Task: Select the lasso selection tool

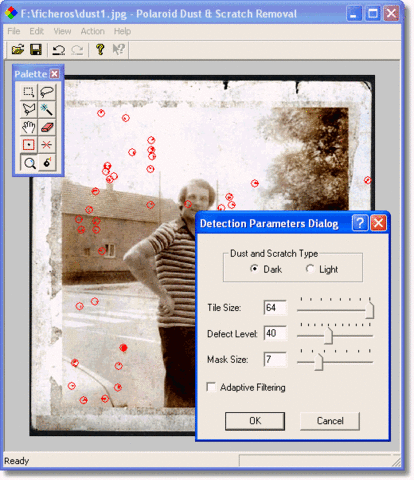Action: tap(47, 92)
